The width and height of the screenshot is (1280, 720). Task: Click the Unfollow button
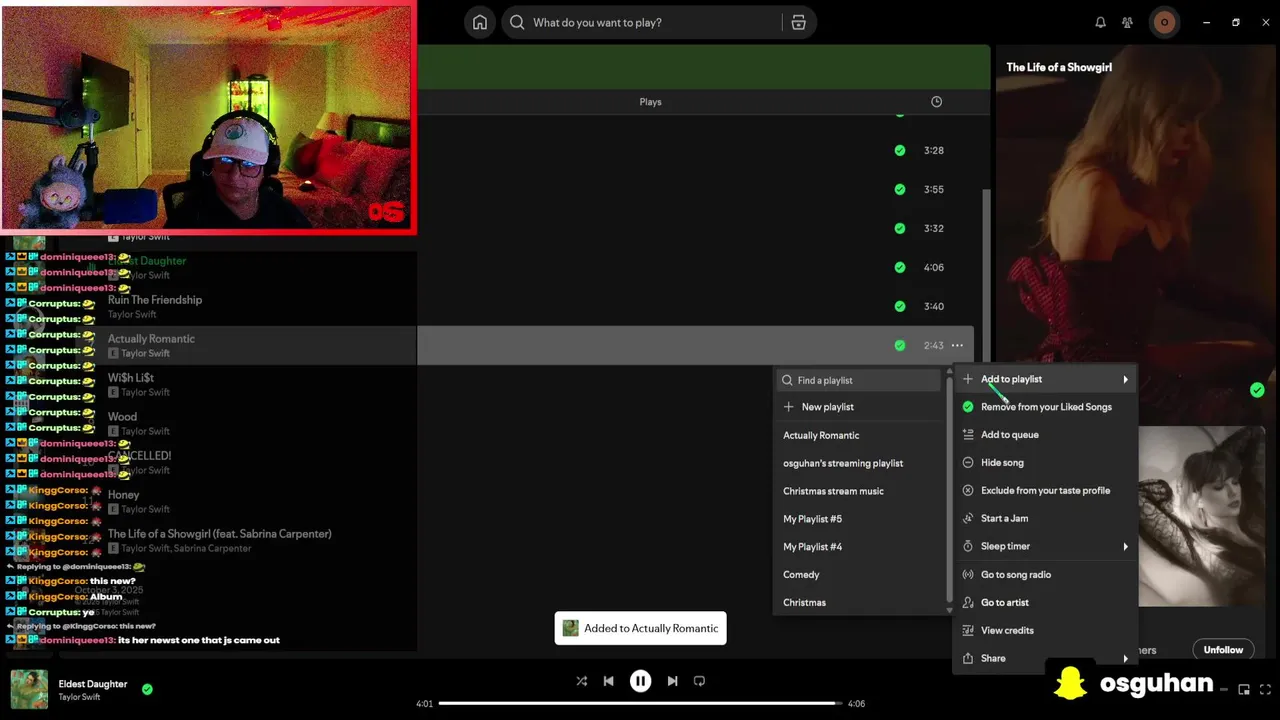click(1223, 650)
